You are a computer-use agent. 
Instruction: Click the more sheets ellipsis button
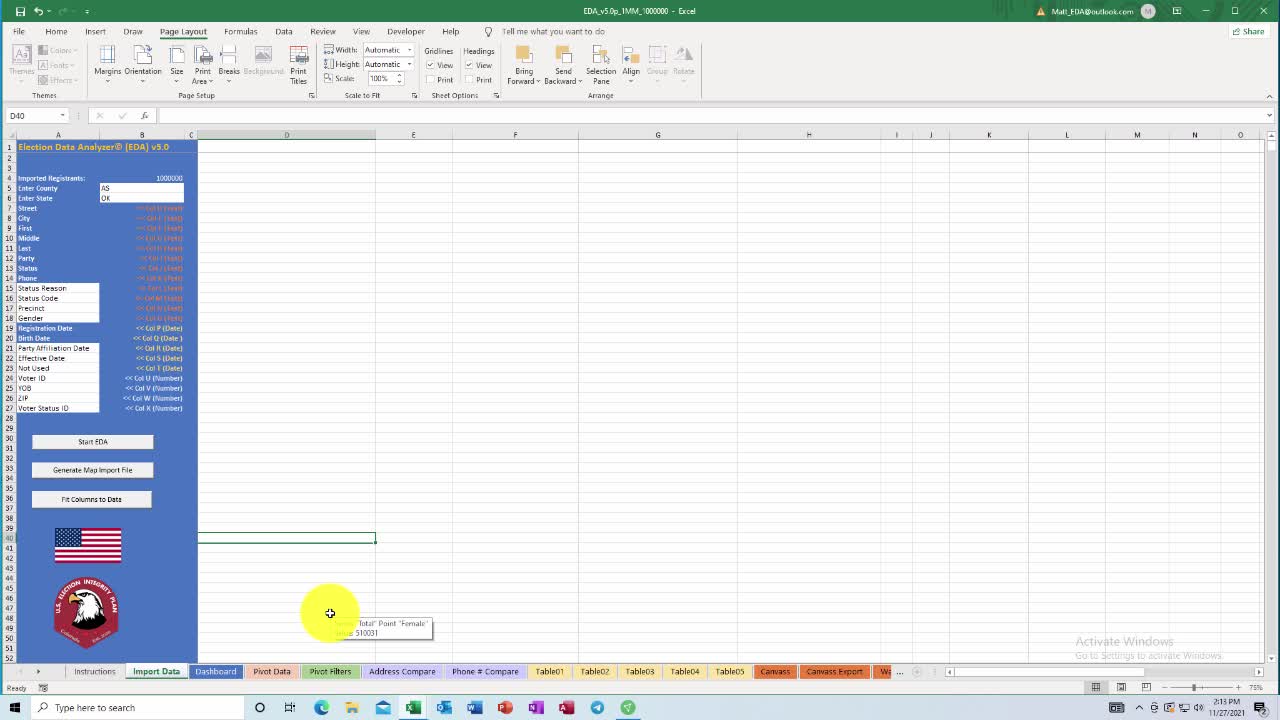click(899, 672)
